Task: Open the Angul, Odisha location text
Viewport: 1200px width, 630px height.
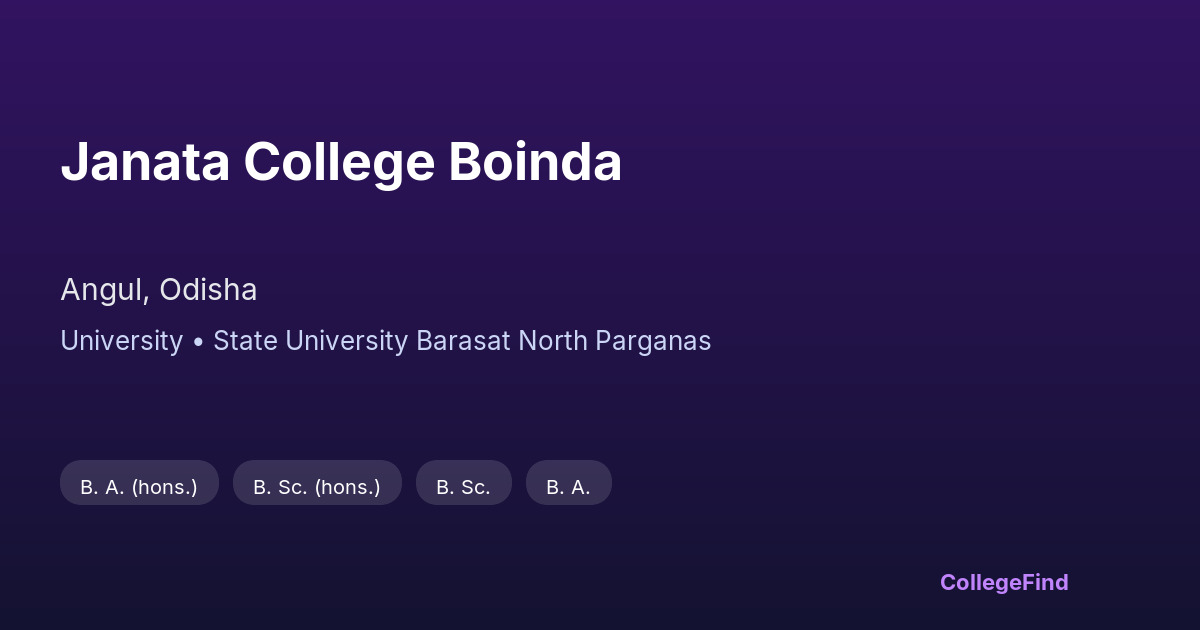Action: click(158, 290)
